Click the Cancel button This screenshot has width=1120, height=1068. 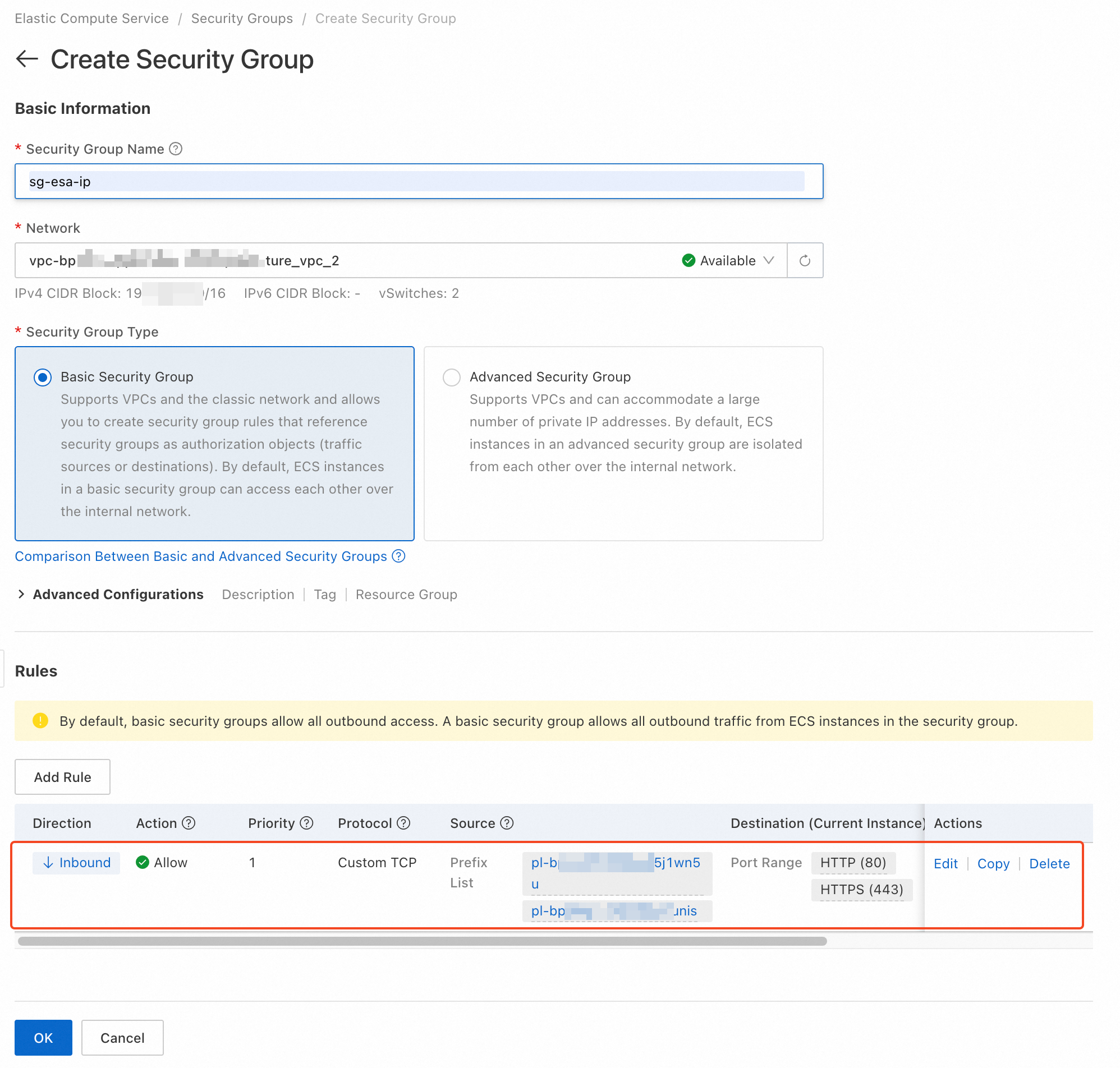click(x=122, y=1038)
